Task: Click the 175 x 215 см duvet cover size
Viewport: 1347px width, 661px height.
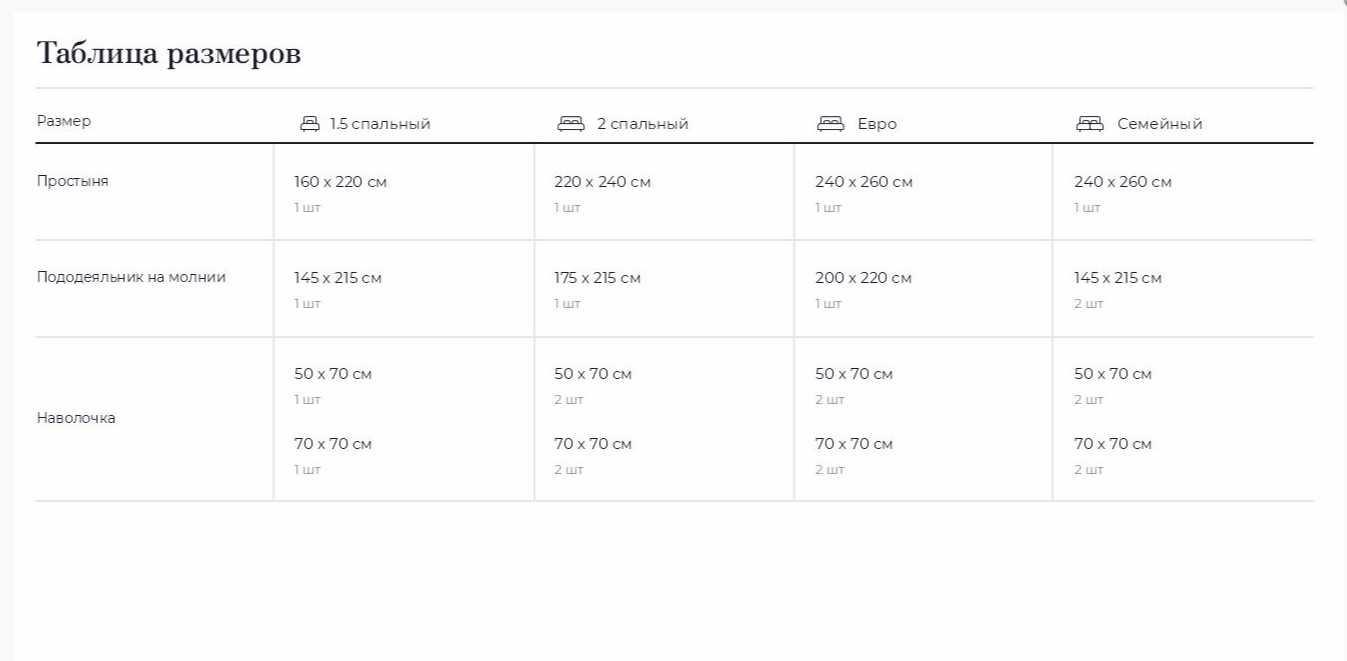Action: (597, 278)
